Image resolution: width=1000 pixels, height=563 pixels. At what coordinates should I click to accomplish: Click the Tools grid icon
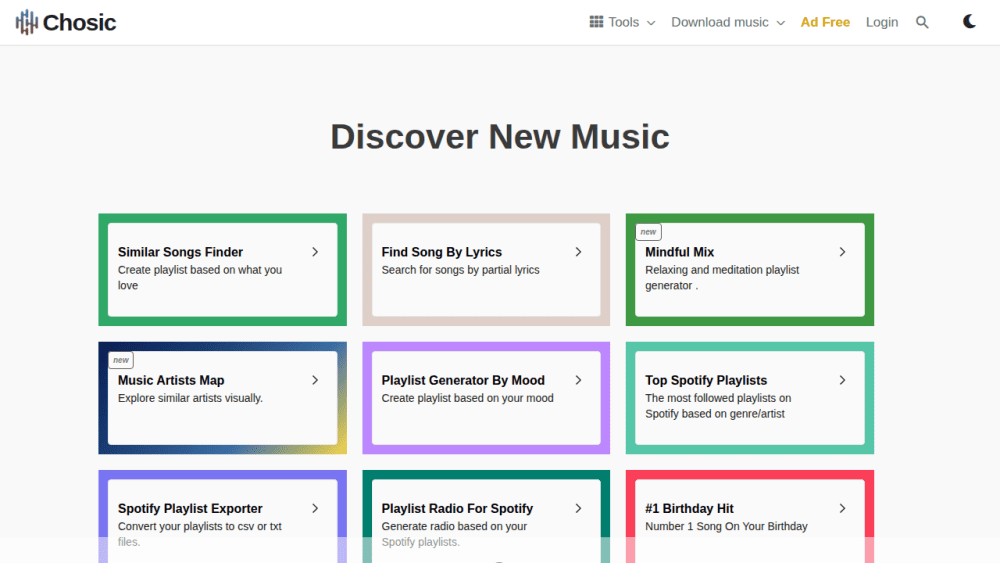pyautogui.click(x=596, y=22)
